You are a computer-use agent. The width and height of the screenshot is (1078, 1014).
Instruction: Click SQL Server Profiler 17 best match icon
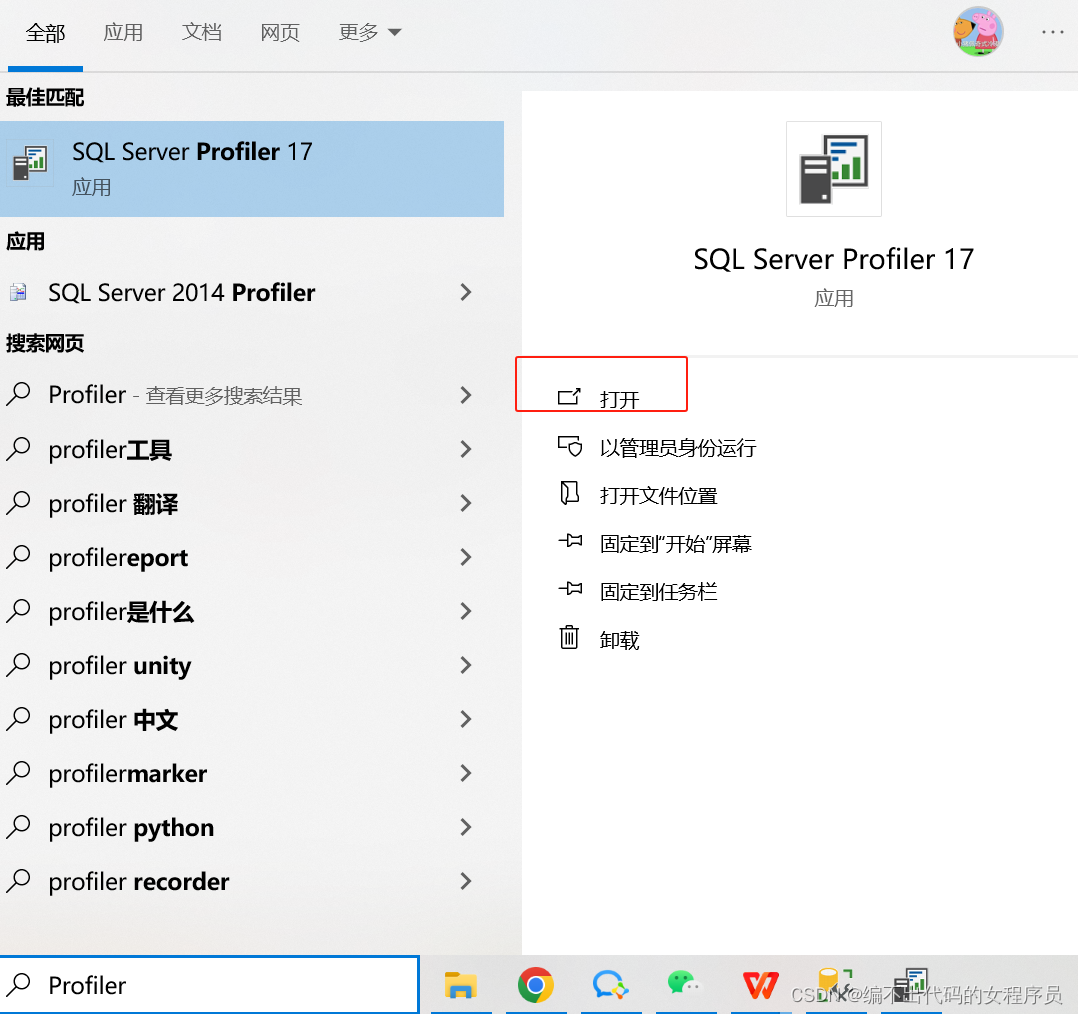click(x=30, y=164)
